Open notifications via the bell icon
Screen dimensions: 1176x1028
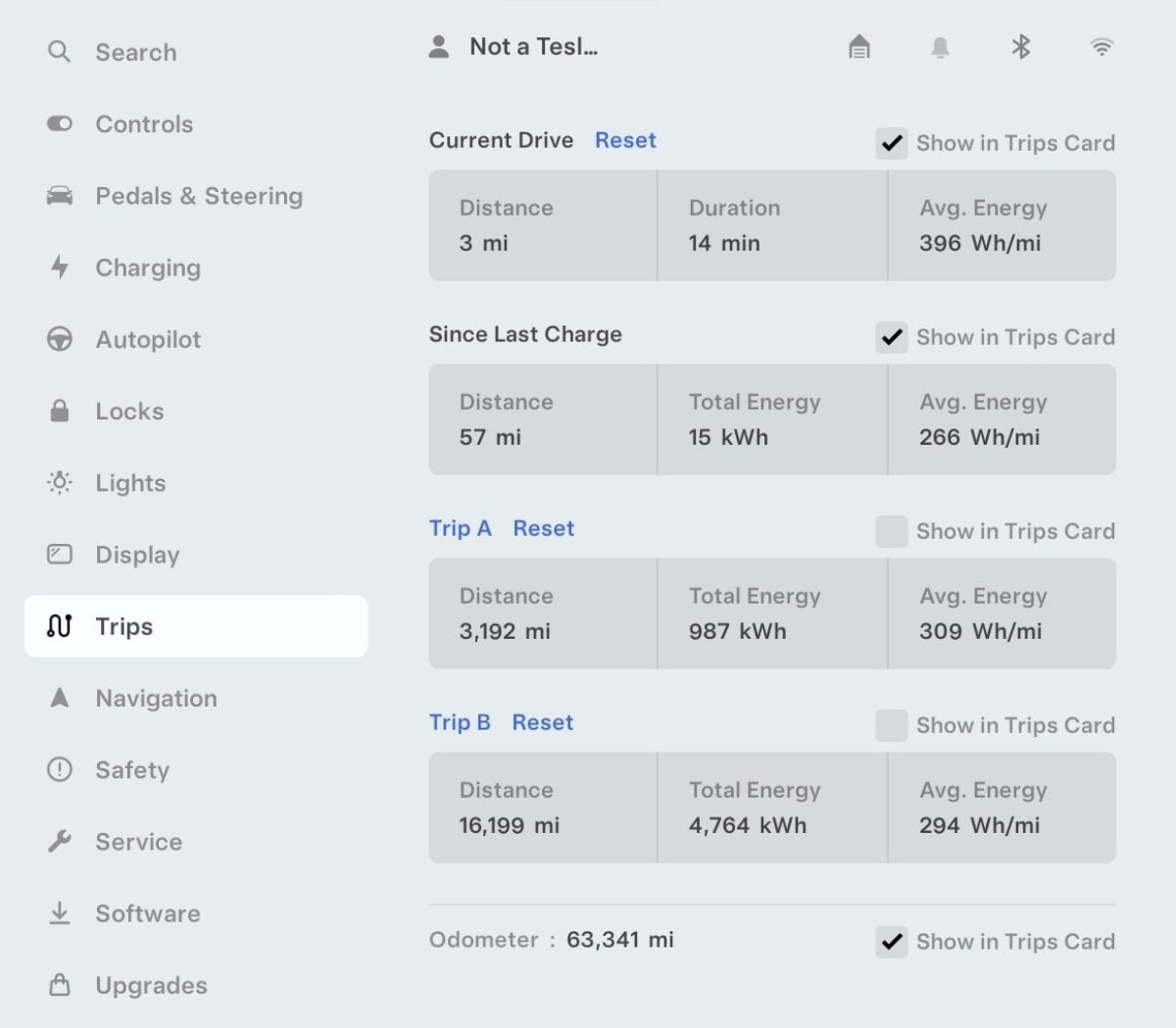(940, 47)
